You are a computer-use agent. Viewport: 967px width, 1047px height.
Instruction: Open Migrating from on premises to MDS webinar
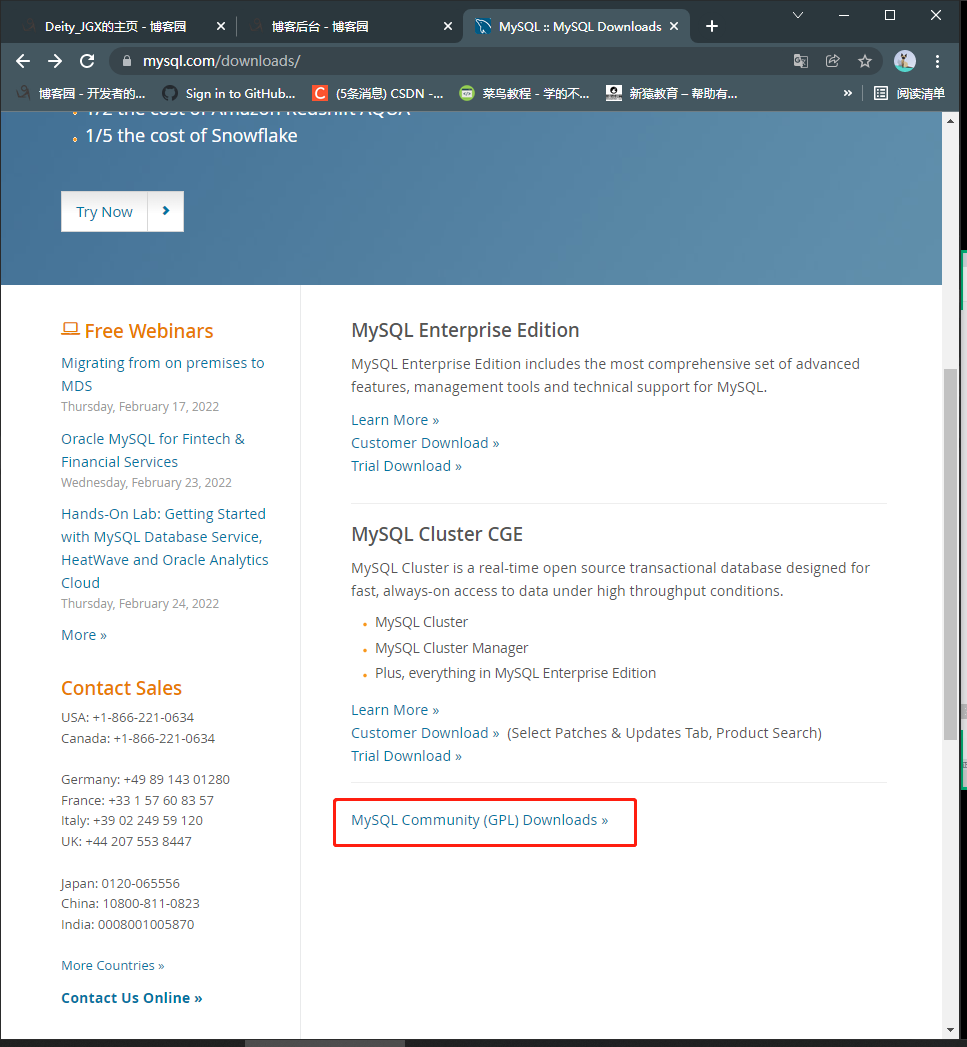pos(163,375)
